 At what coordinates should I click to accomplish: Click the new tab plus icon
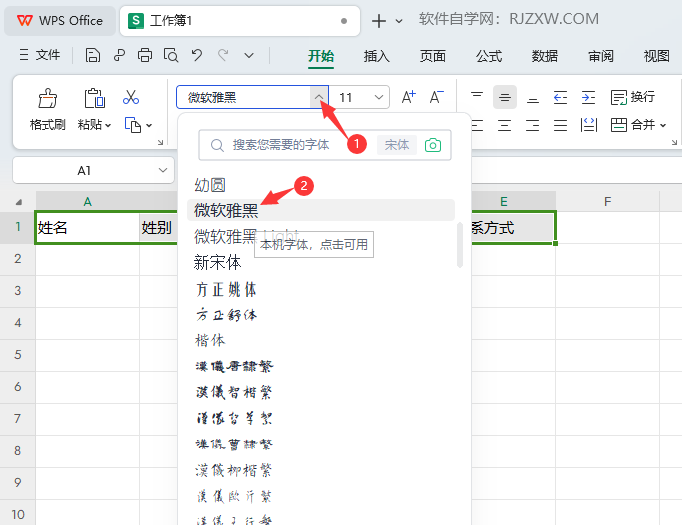pyautogui.click(x=379, y=20)
